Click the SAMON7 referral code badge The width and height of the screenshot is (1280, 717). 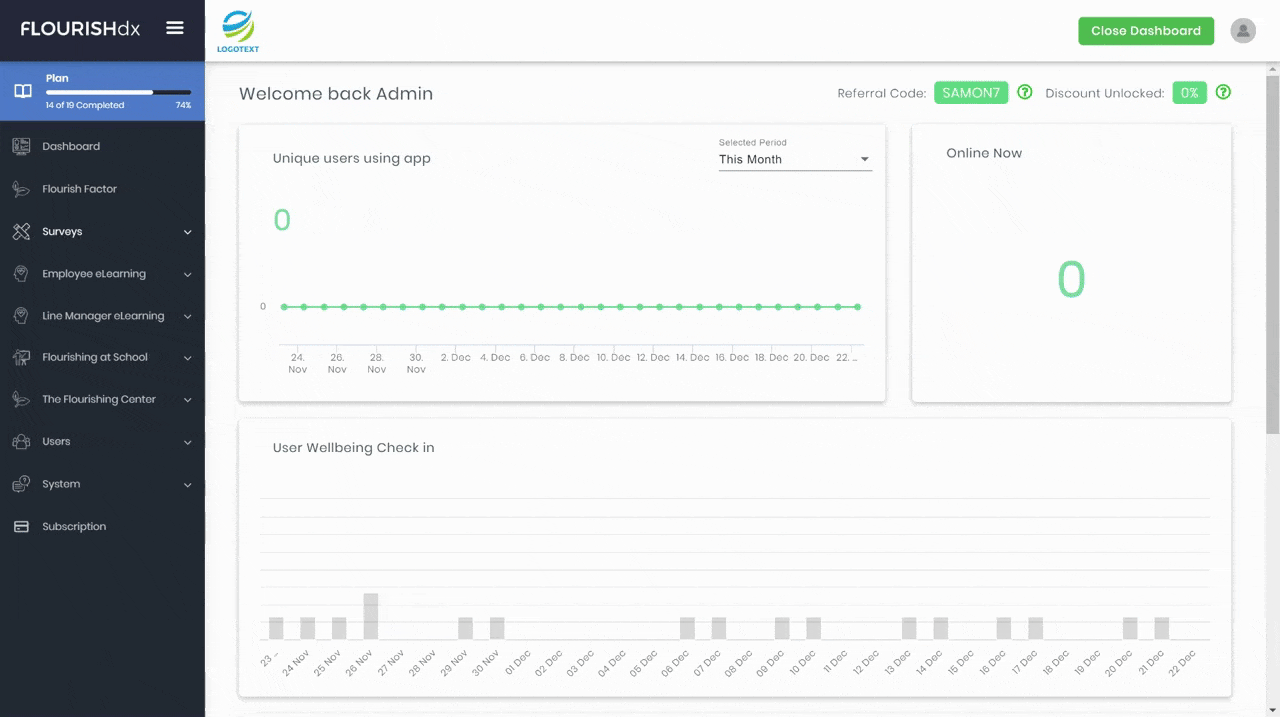coord(971,93)
